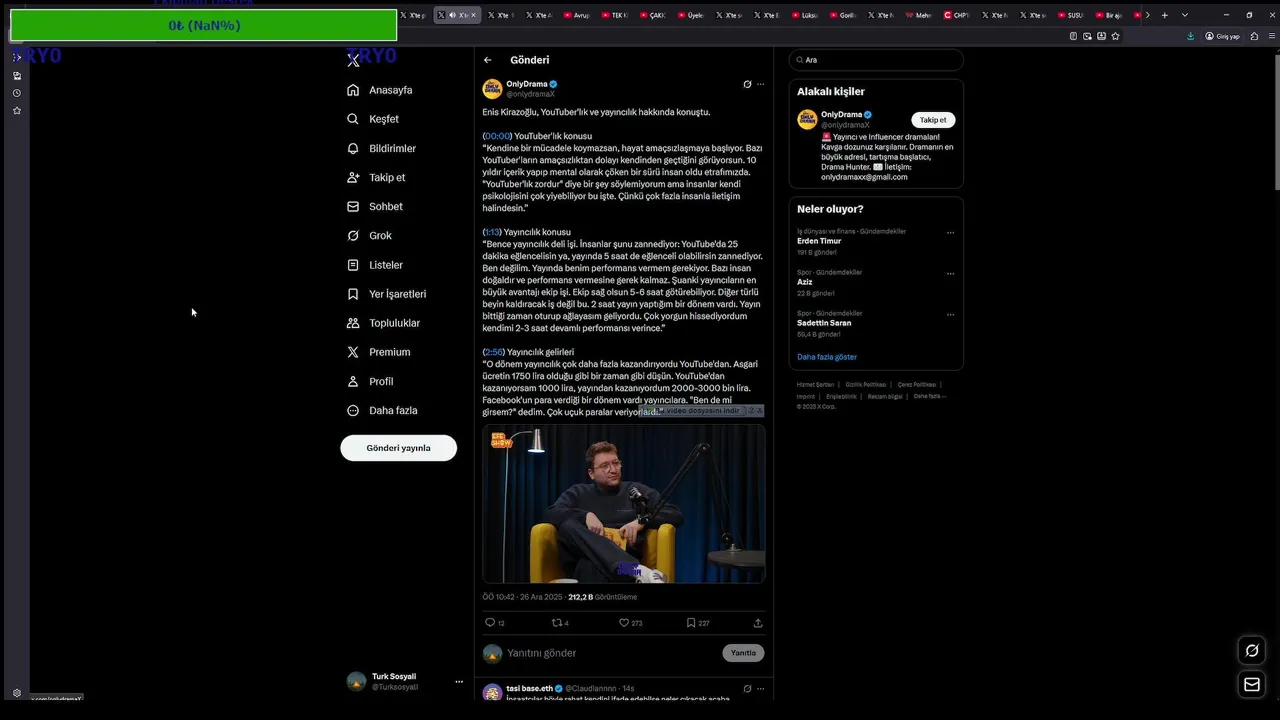
Task: Open browser sidebar settings gear
Action: (16, 693)
